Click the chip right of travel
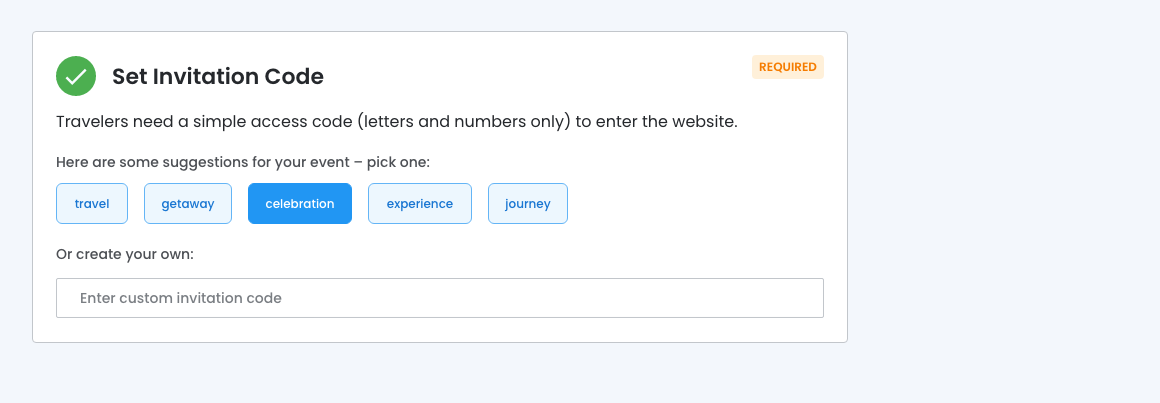 (188, 203)
